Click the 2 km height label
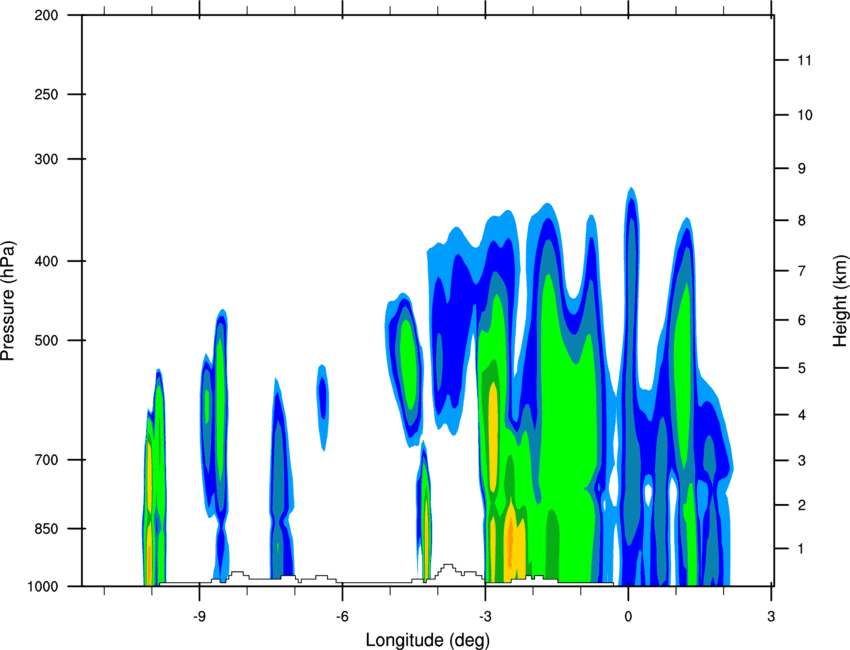Image resolution: width=850 pixels, height=650 pixels. 801,505
